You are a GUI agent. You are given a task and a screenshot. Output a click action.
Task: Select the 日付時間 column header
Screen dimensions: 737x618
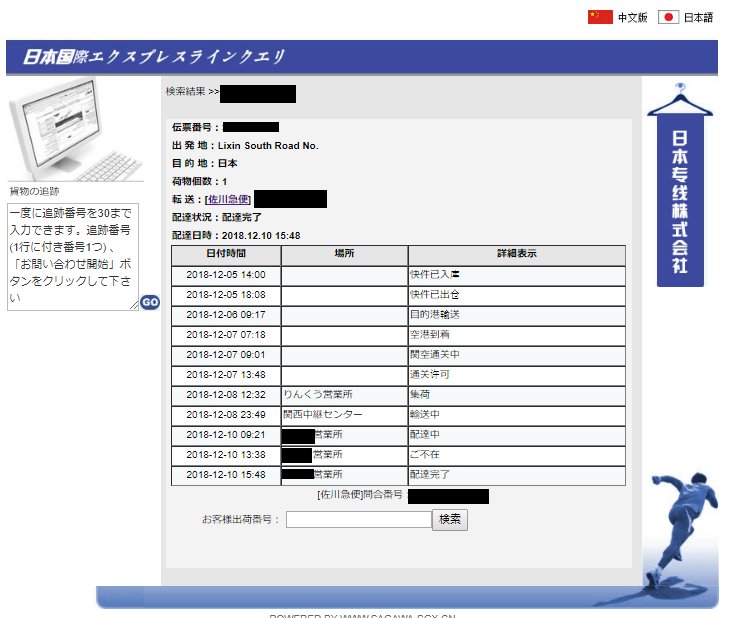click(x=226, y=254)
